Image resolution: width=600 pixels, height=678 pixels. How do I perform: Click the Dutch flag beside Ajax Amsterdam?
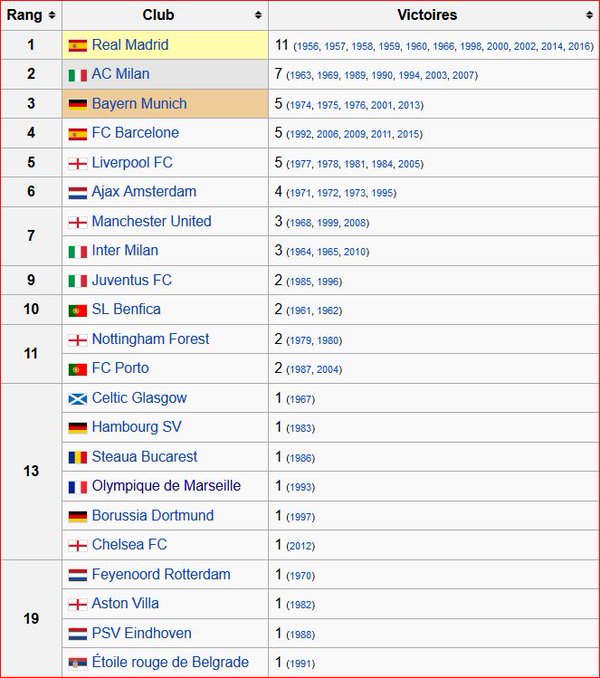78,192
